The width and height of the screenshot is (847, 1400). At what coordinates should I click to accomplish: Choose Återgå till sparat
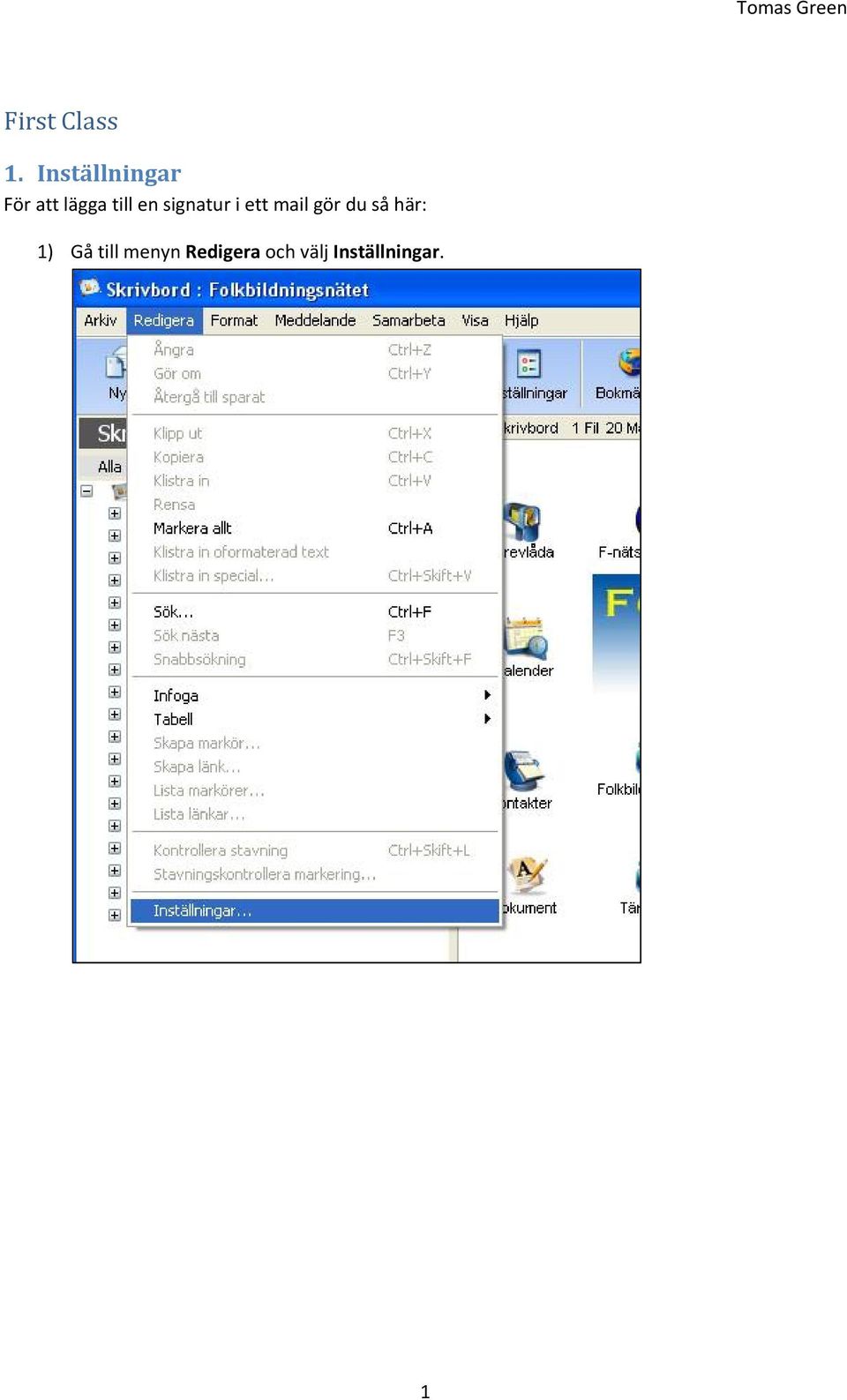(315, 397)
